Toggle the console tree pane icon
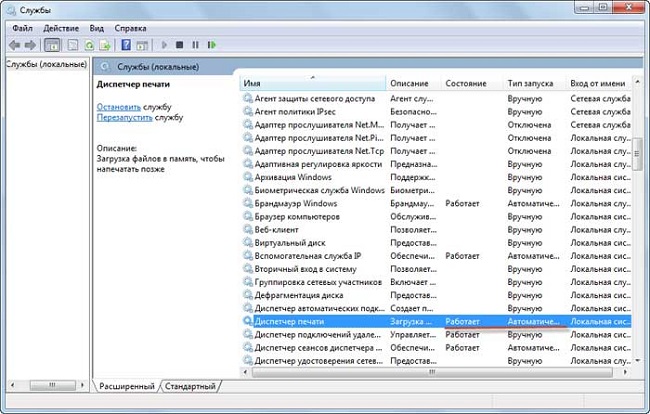The width and height of the screenshot is (650, 414). pos(52,45)
